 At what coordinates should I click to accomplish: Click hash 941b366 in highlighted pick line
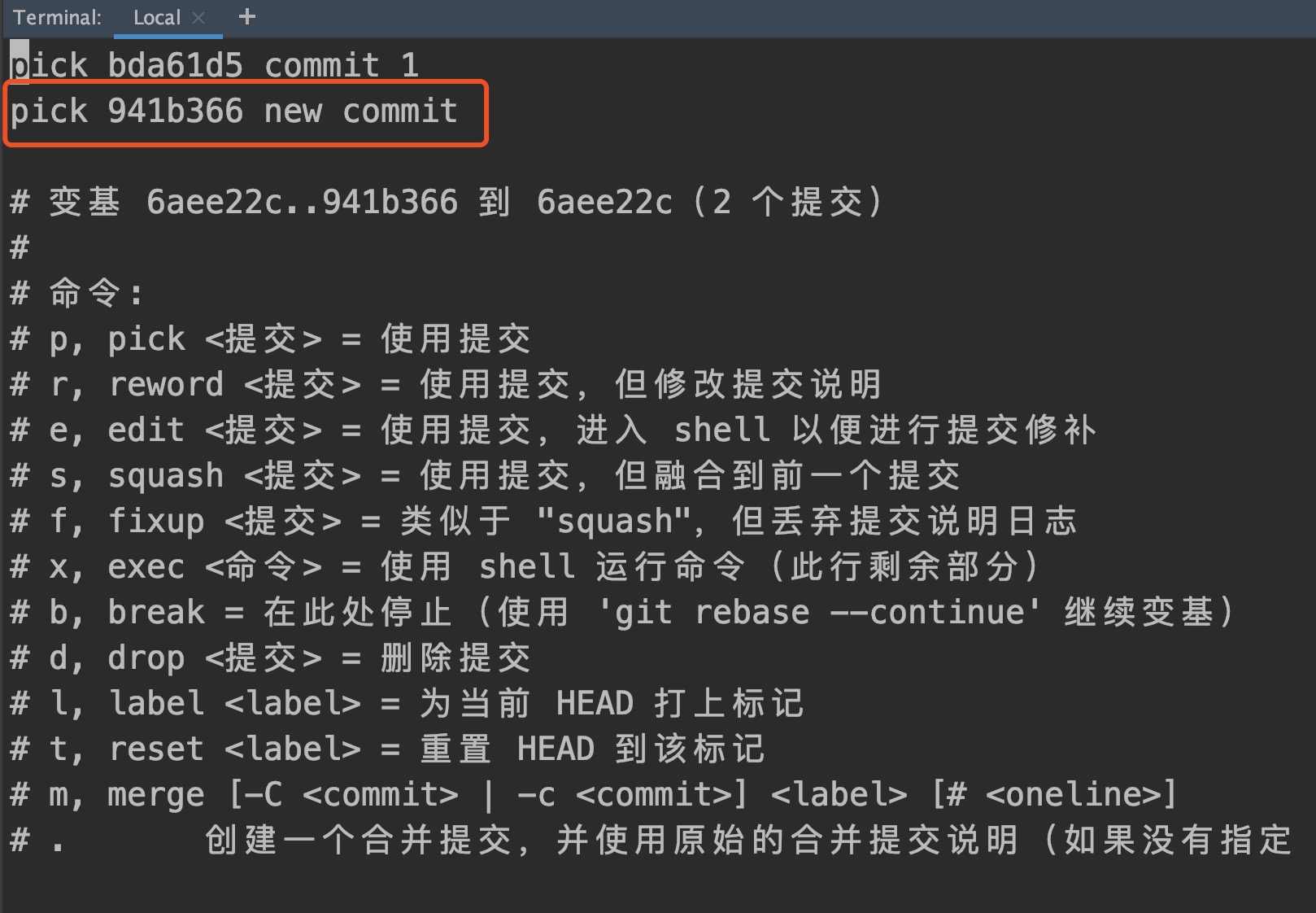(175, 111)
